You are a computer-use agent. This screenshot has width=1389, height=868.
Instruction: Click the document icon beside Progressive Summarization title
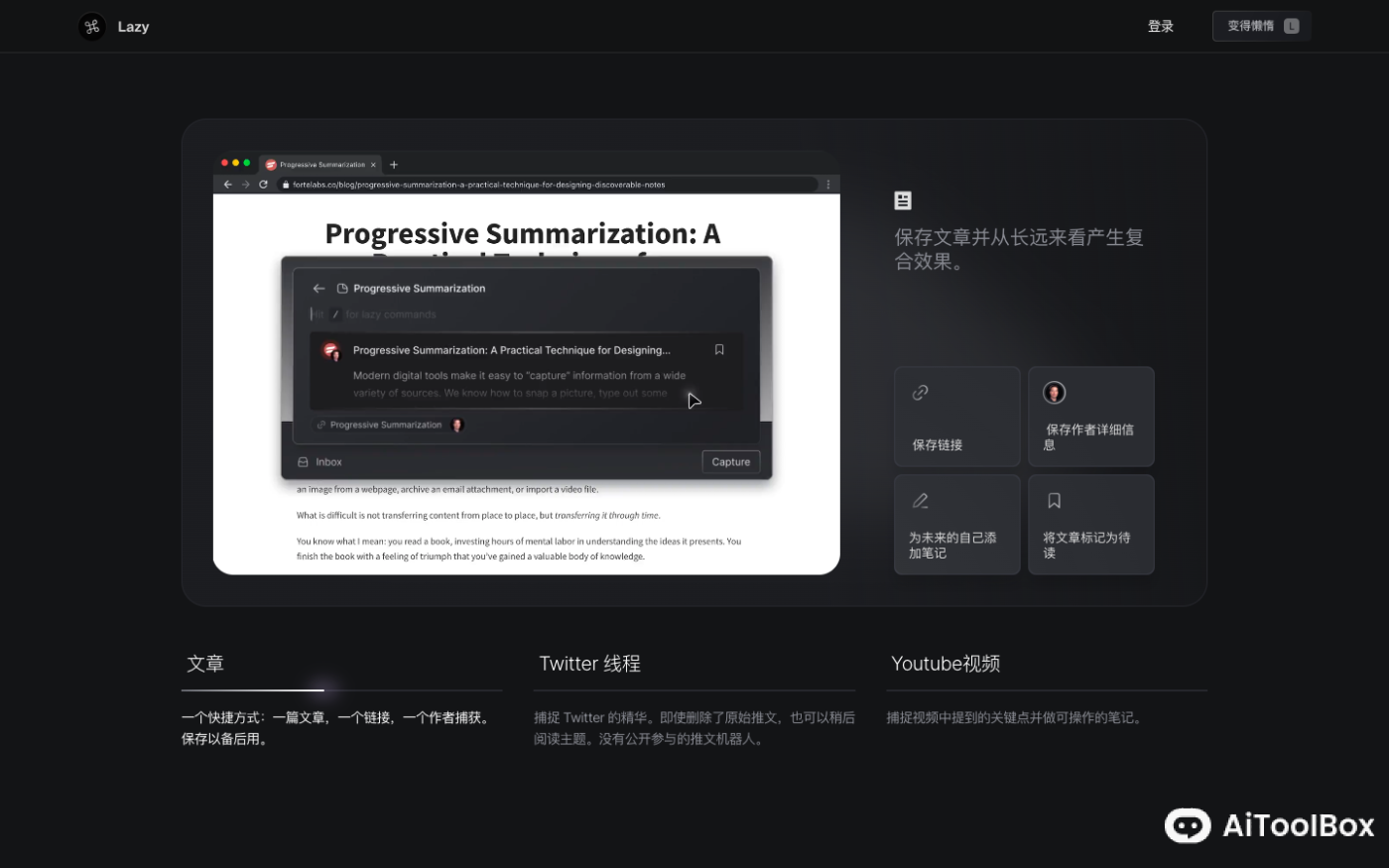pos(340,288)
